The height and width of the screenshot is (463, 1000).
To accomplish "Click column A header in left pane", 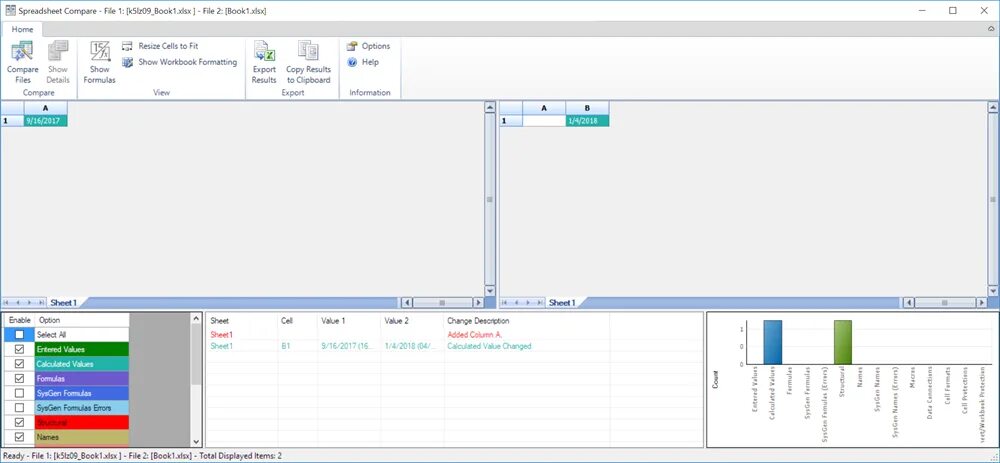I will click(45, 108).
